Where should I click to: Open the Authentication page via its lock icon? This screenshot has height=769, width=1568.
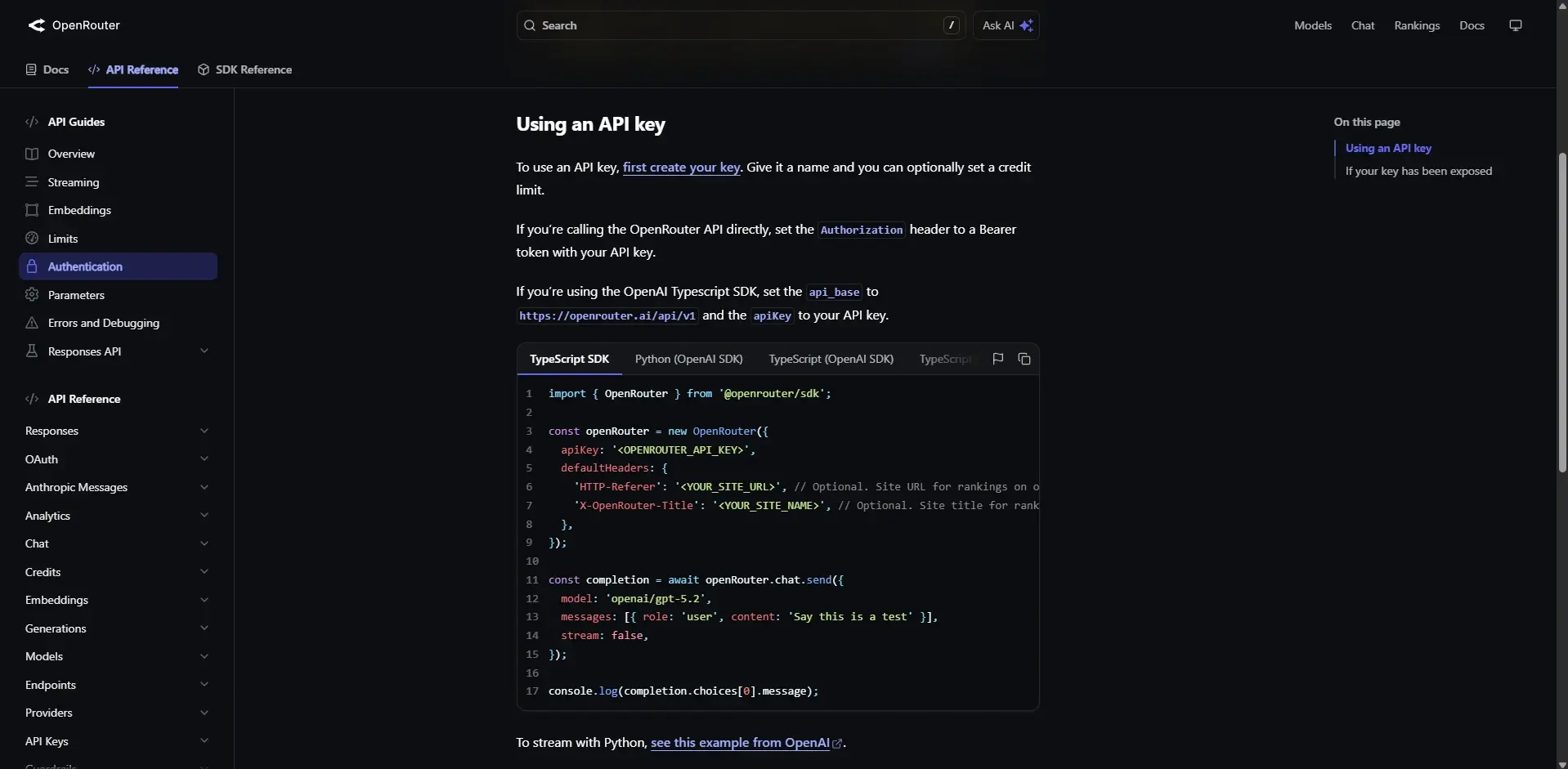pyautogui.click(x=31, y=266)
